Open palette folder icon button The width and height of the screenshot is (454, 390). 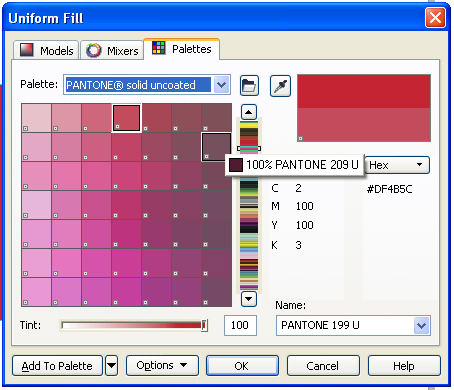pyautogui.click(x=249, y=86)
